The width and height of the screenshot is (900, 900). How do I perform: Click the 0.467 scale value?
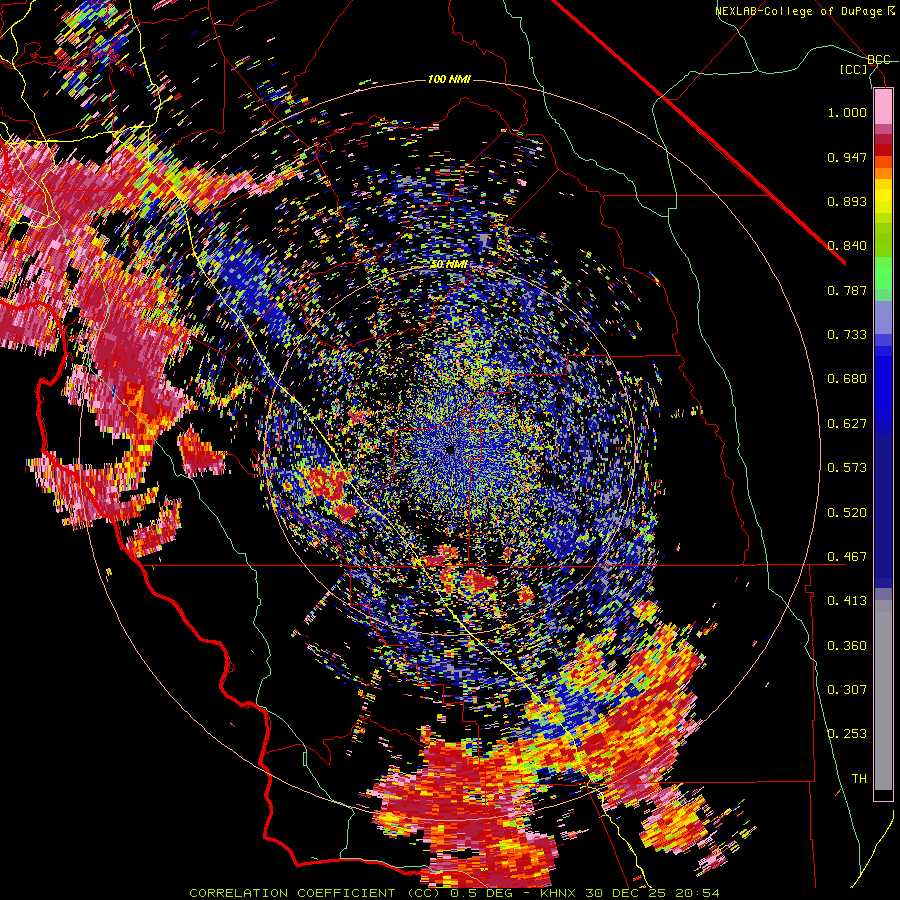tap(847, 557)
